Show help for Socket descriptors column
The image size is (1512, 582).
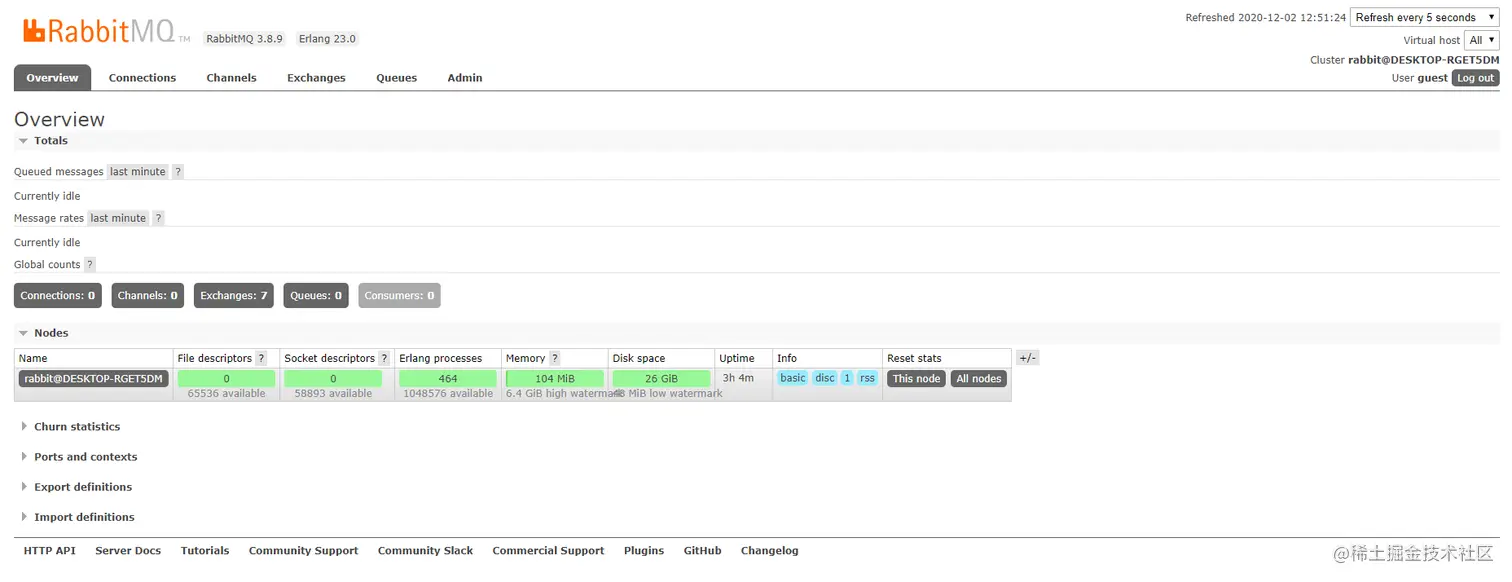[x=384, y=358]
